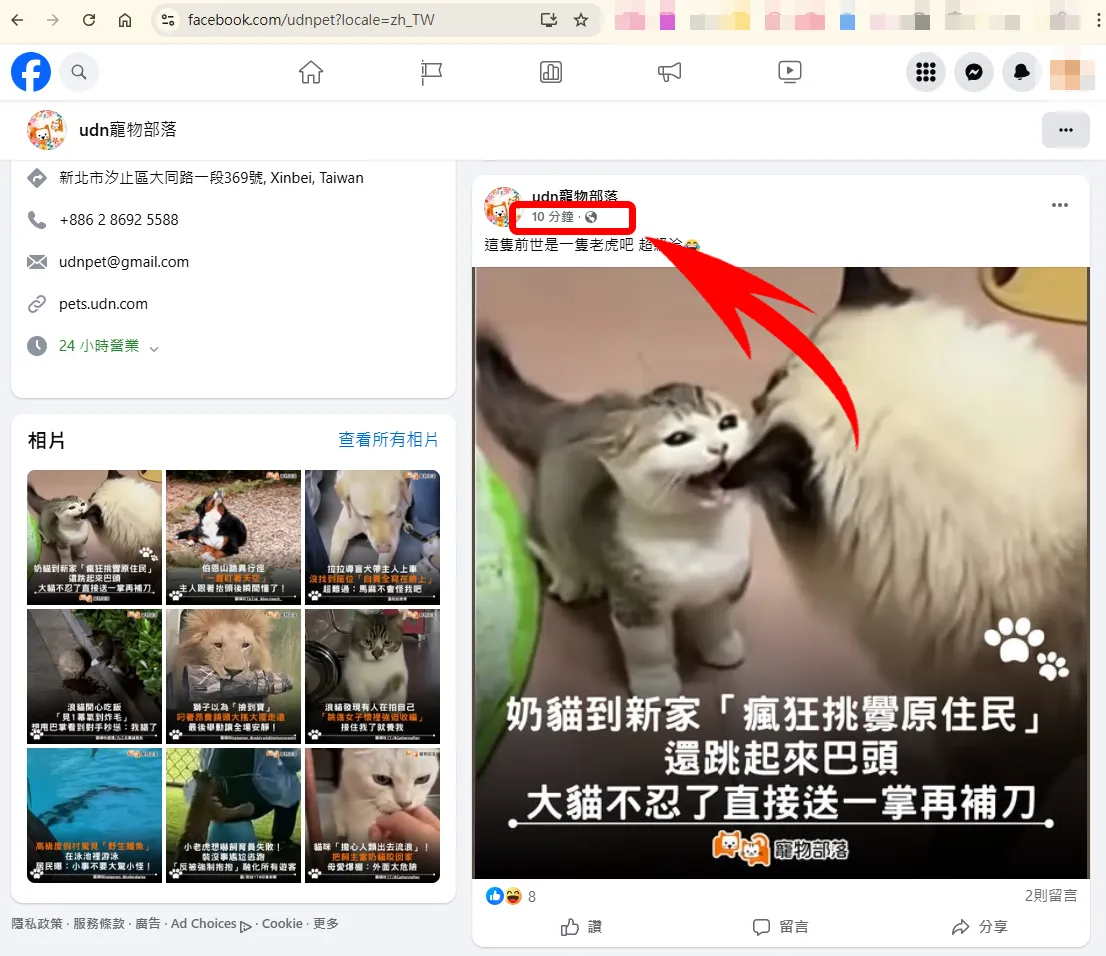Go to Facebook Home feed icon
Screen dimensions: 1106x956
pyautogui.click(x=311, y=71)
